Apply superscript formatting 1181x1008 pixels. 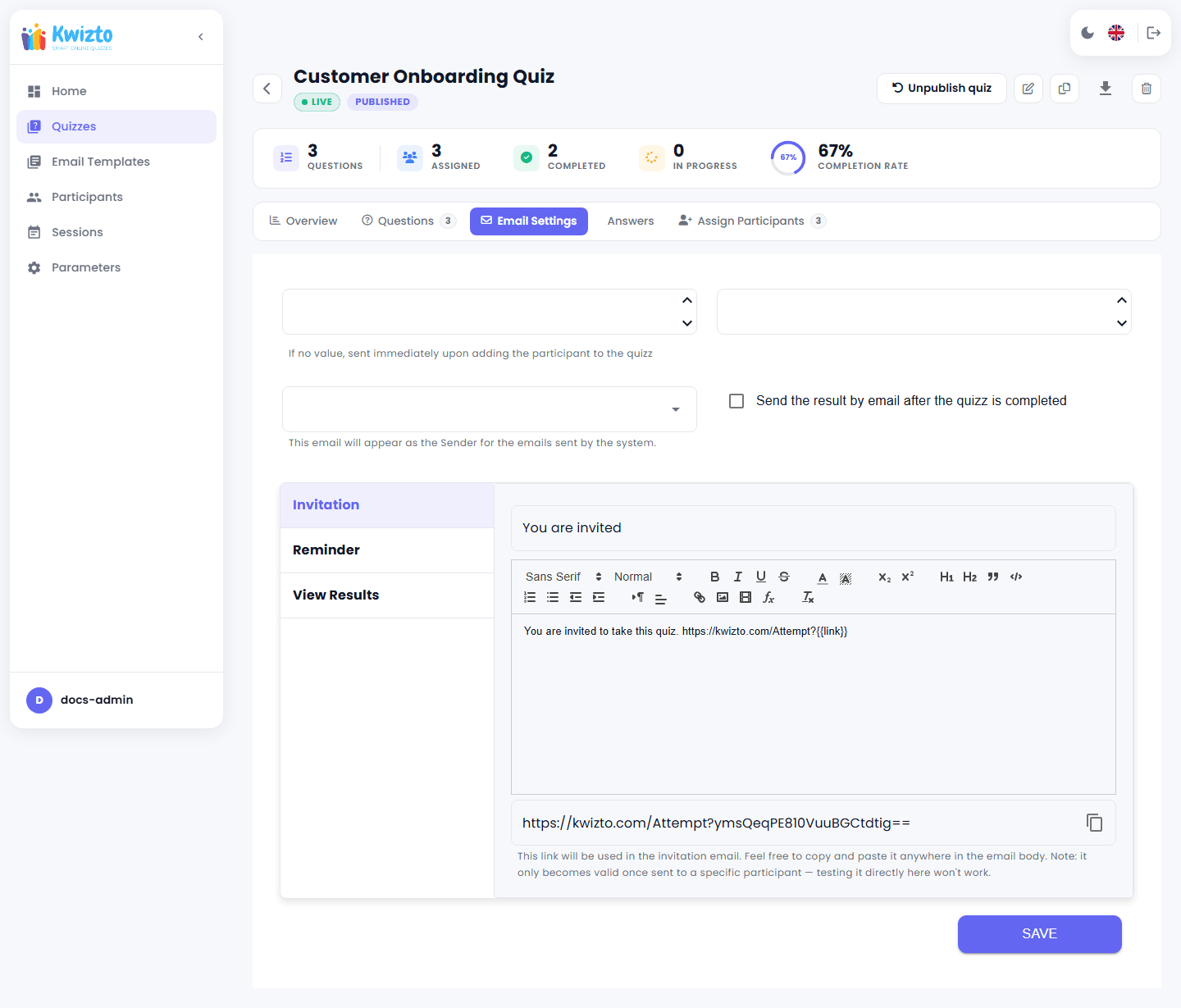907,577
